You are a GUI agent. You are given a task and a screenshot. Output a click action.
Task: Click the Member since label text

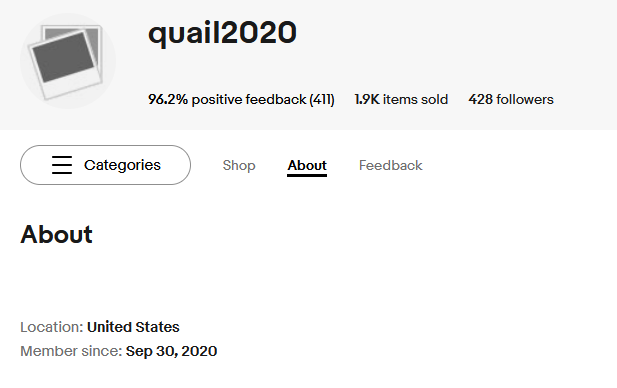(71, 351)
